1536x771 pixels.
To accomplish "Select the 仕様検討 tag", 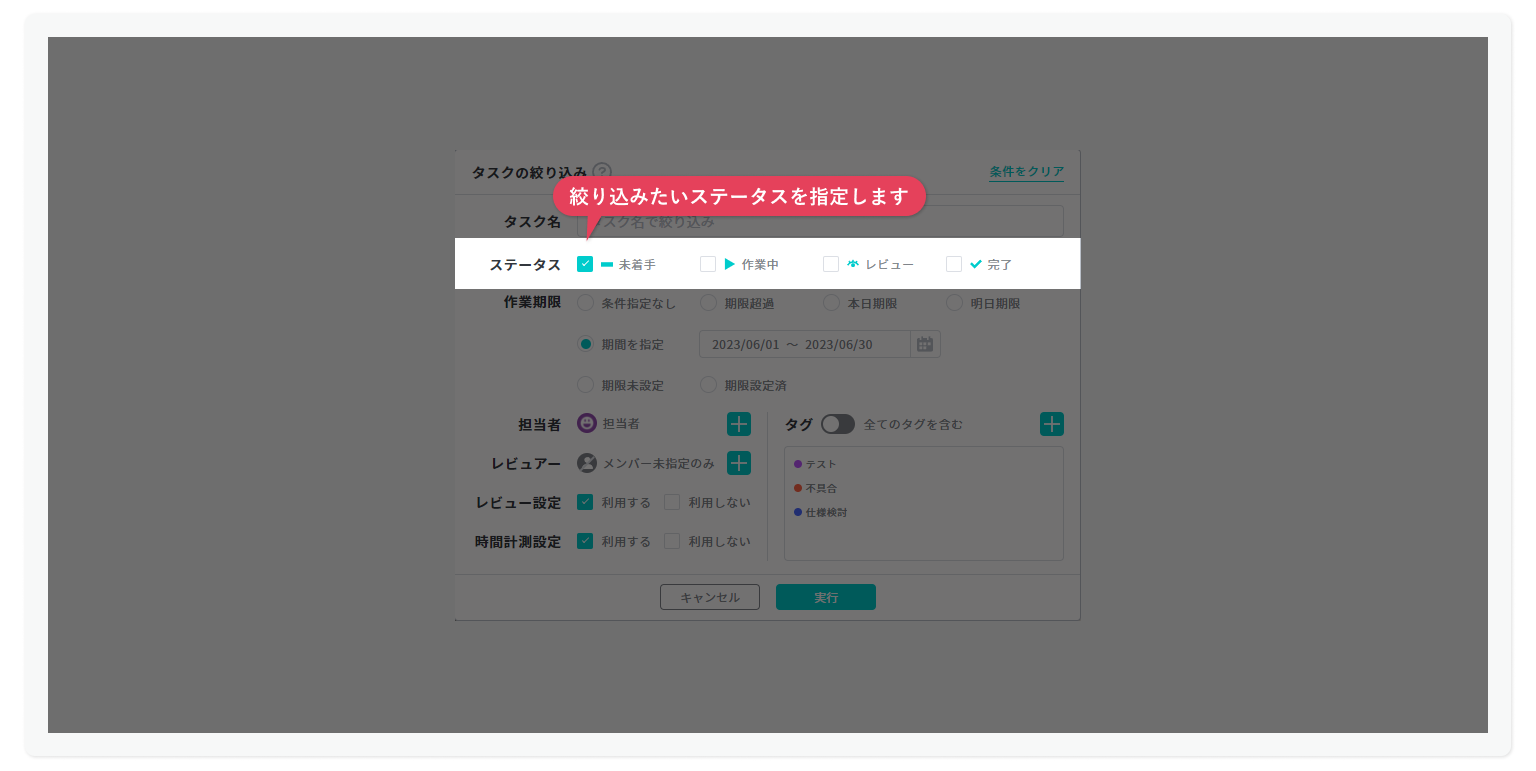I will [821, 512].
